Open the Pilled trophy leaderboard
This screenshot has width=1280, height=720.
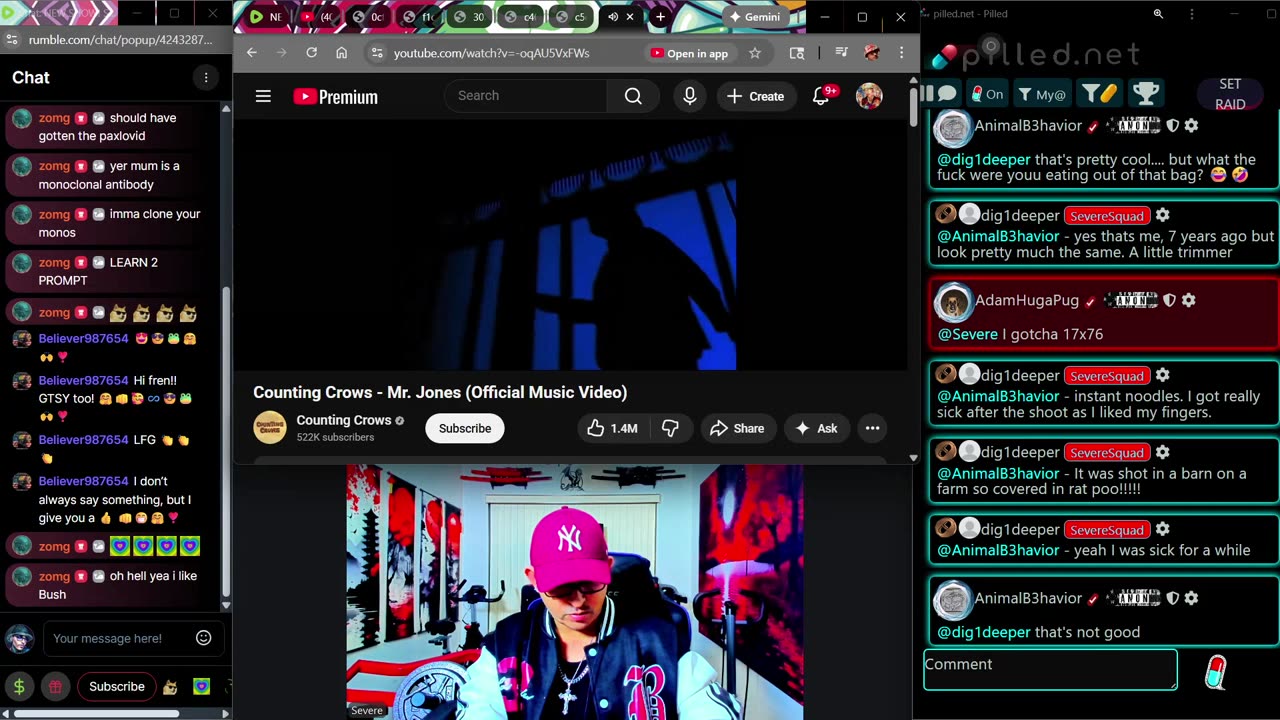[1146, 94]
